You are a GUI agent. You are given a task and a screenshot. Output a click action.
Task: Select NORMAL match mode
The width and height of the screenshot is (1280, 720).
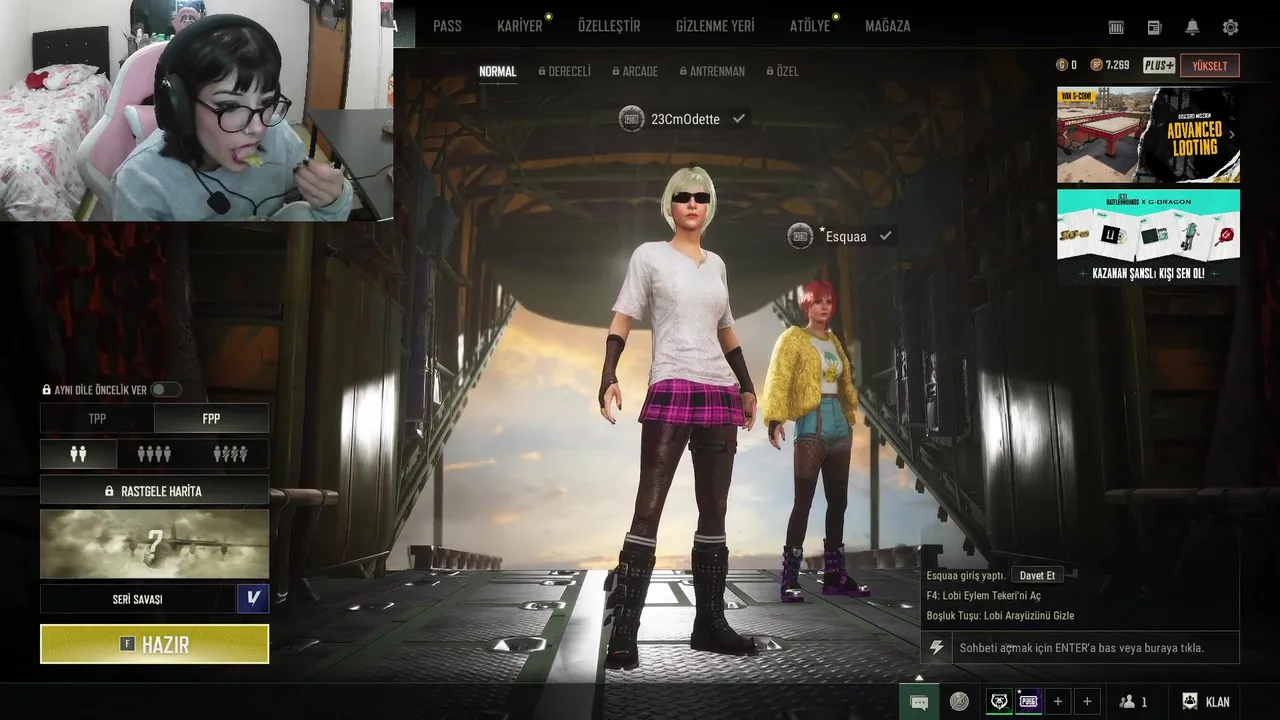[498, 72]
